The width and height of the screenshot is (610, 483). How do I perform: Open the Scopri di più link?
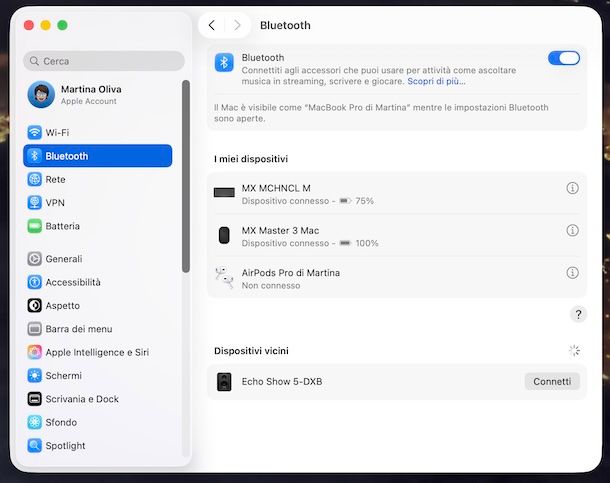click(x=436, y=81)
